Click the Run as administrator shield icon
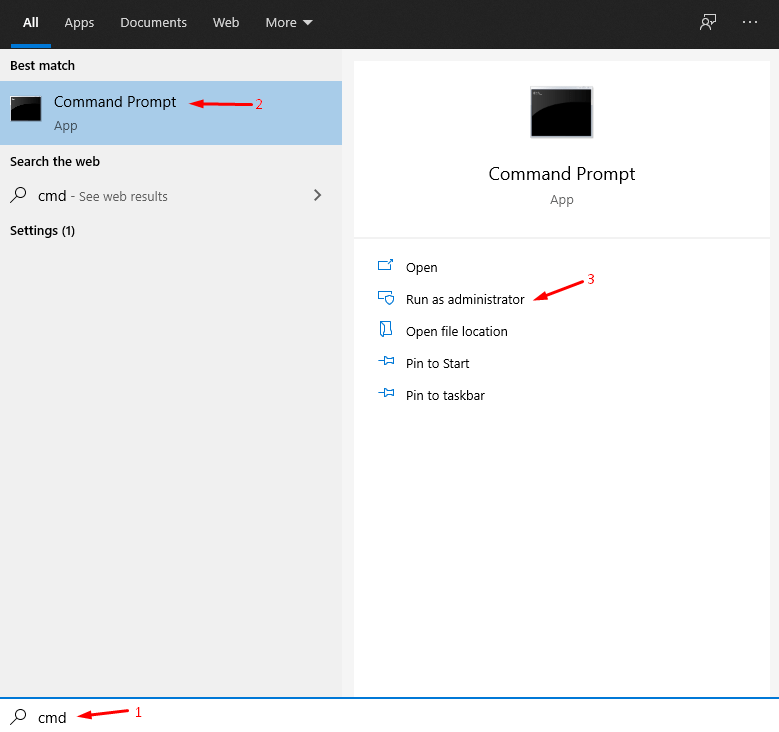The height and width of the screenshot is (732, 779). pos(386,298)
